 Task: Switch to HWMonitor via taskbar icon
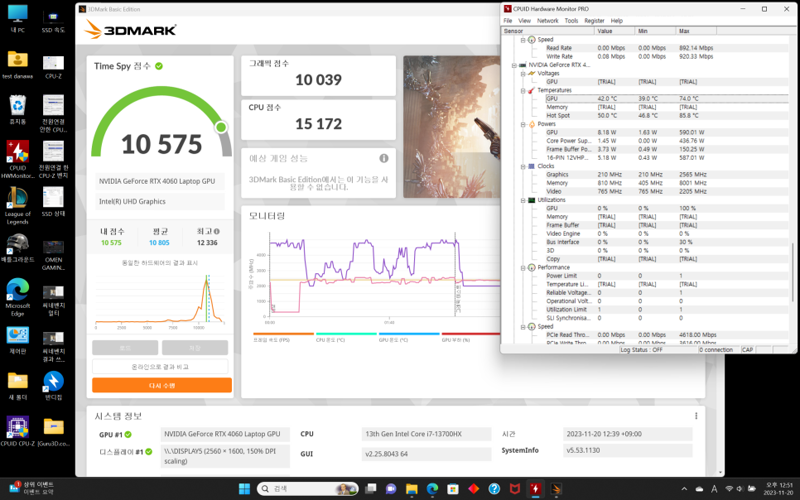[535, 489]
